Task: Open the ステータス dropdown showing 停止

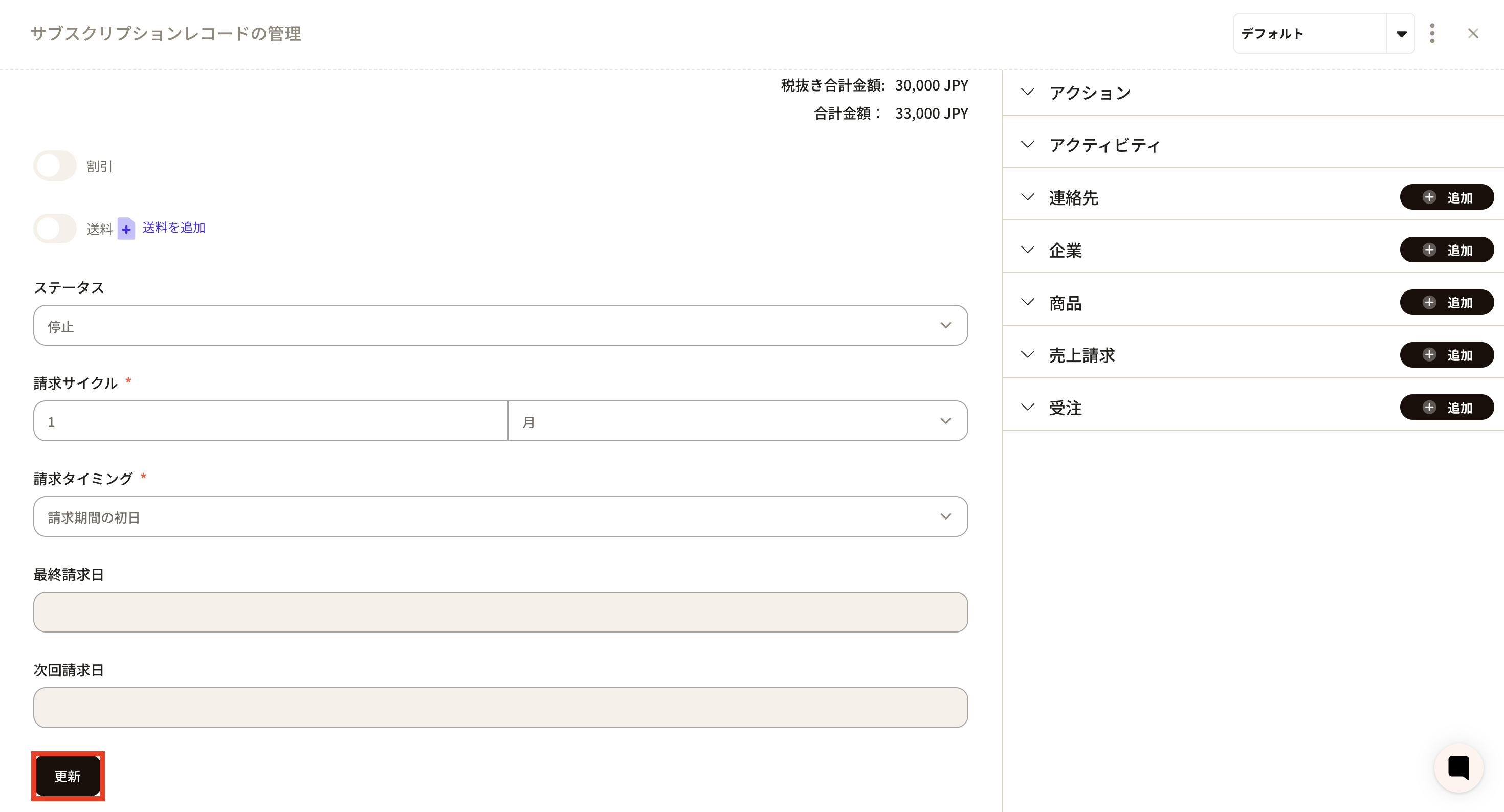Action: (x=500, y=325)
